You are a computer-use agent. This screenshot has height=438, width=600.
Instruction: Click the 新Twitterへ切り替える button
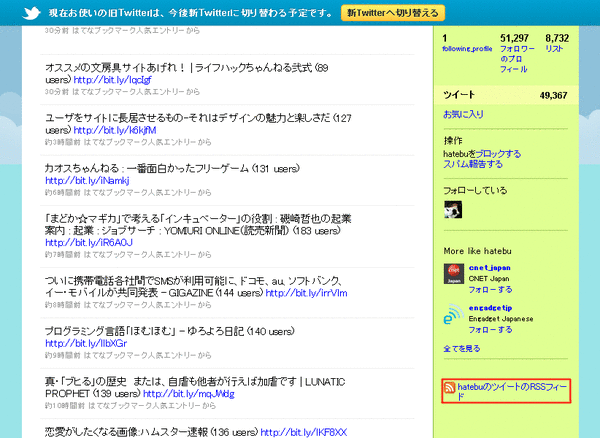click(393, 13)
